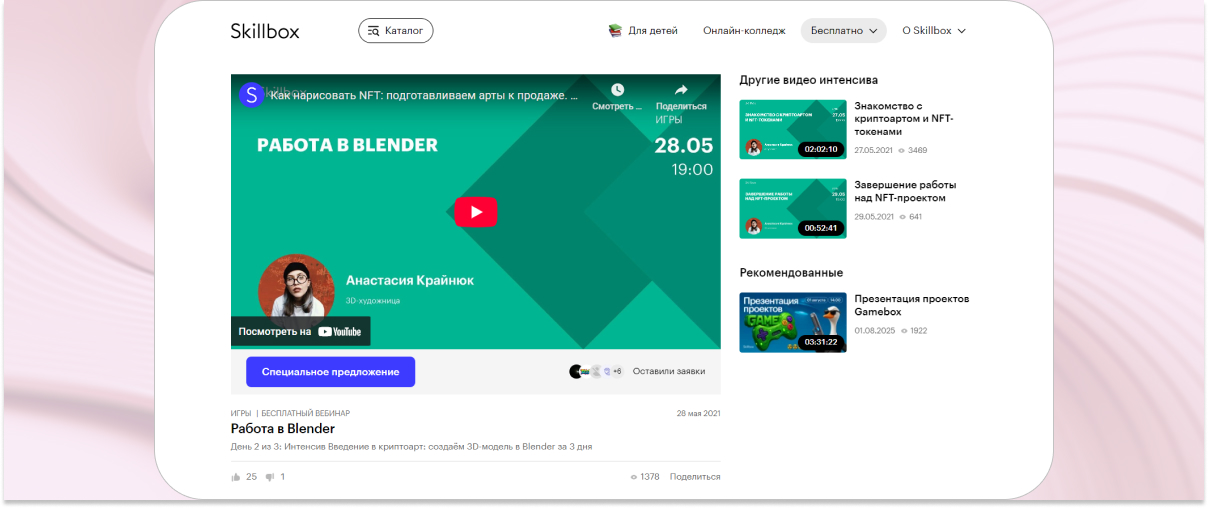Screen dimensions: 1208x508
Task: Open the Онлайн-колледж page
Action: (x=744, y=31)
